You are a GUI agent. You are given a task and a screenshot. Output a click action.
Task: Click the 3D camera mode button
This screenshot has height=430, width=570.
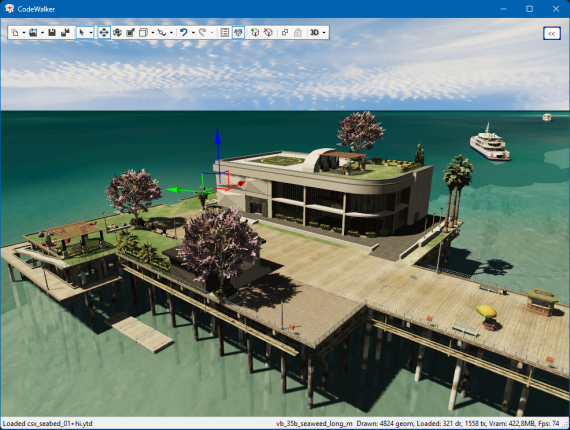(x=314, y=33)
